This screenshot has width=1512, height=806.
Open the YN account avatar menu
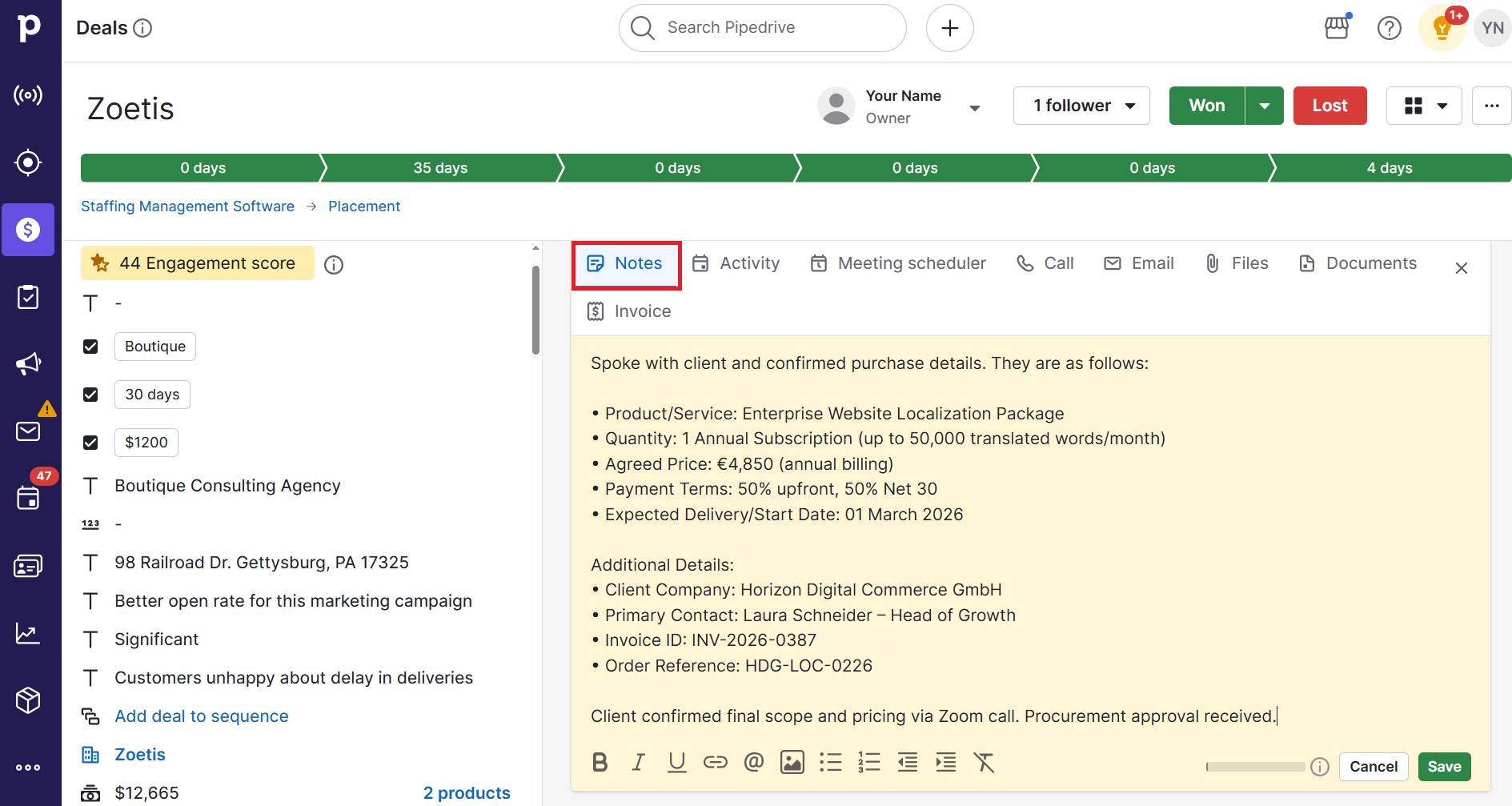pos(1493,28)
